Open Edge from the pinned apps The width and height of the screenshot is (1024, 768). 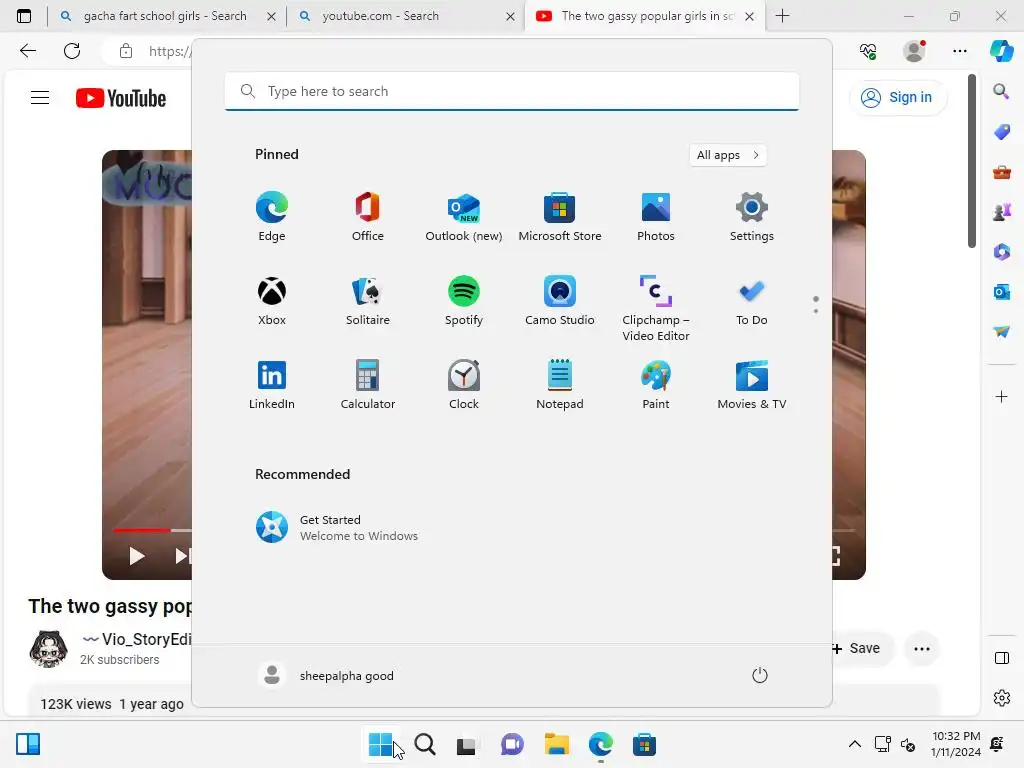pos(272,217)
